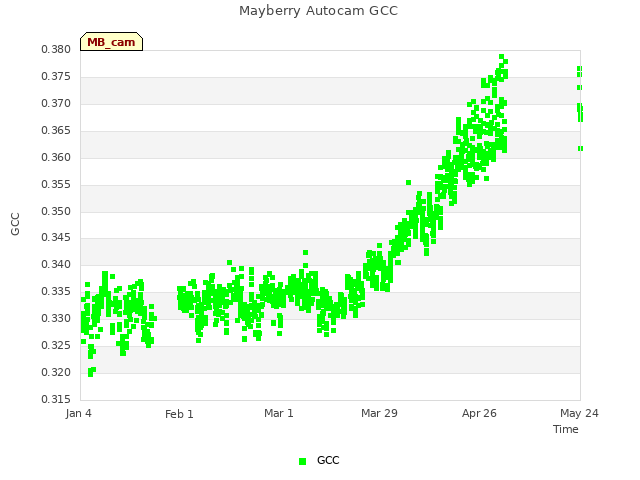Click the Feb 1 x-axis label
This screenshot has width=640, height=480.
click(x=179, y=414)
